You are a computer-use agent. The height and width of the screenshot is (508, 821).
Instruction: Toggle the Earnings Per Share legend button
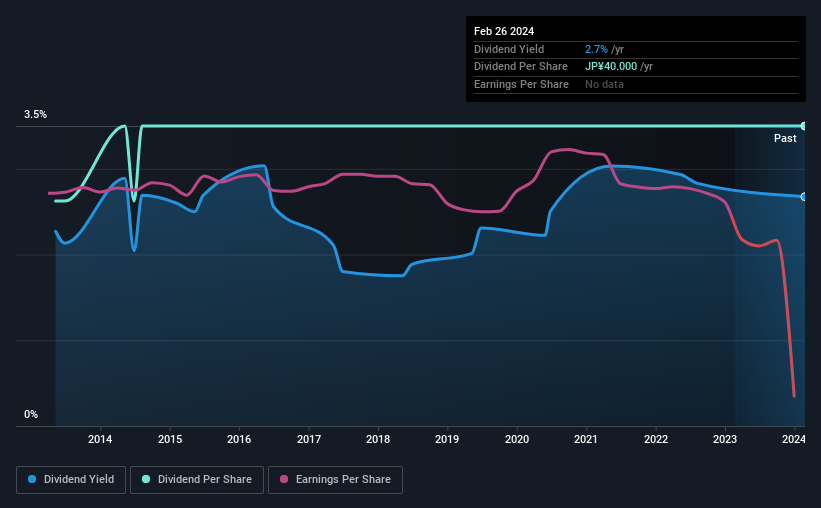coord(335,480)
